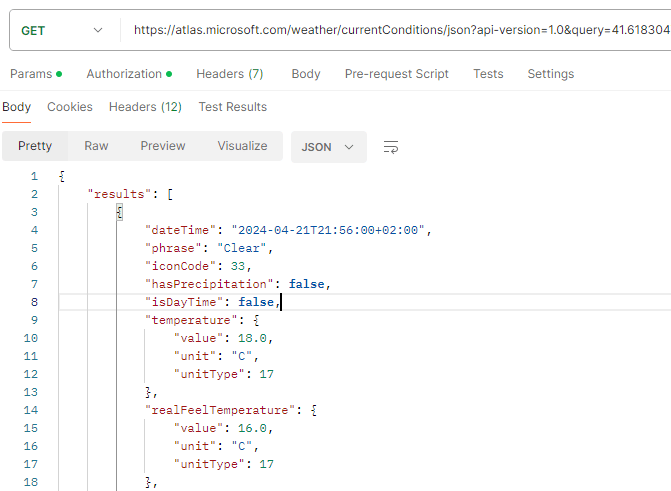Open the Test Results tab
This screenshot has width=671, height=491.
tap(232, 107)
